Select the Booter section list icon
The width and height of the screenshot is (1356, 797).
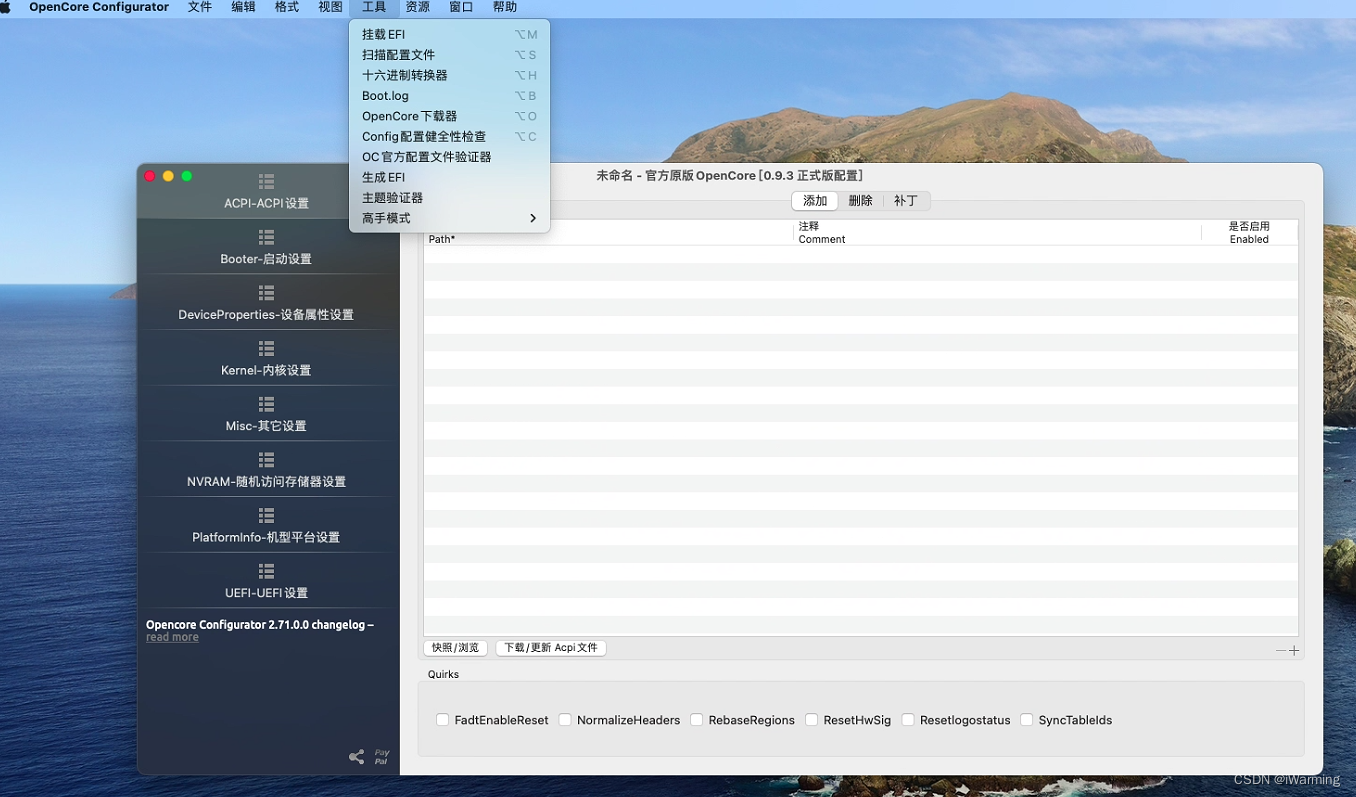(266, 237)
